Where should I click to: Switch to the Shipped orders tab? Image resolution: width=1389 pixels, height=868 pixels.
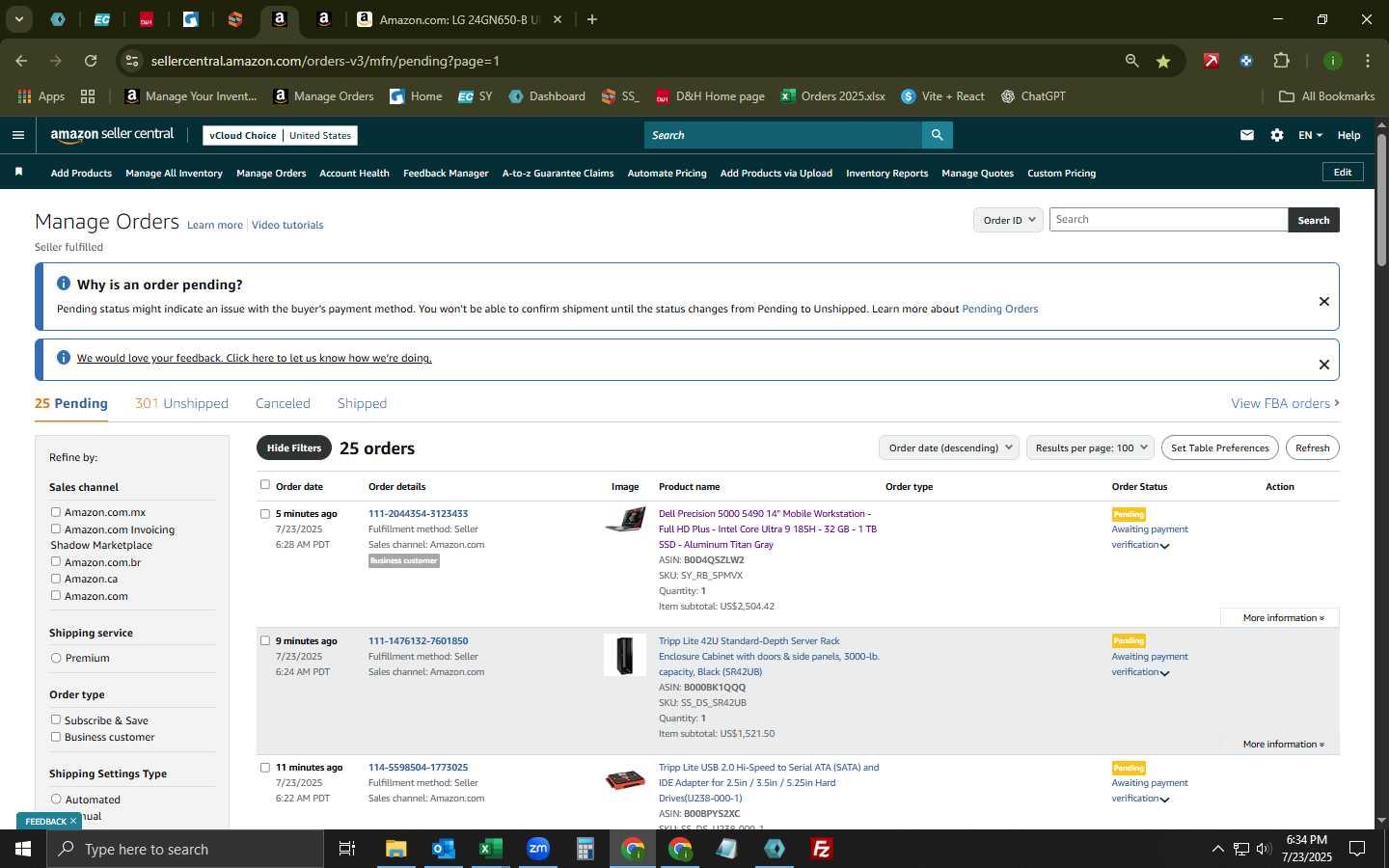click(x=362, y=403)
